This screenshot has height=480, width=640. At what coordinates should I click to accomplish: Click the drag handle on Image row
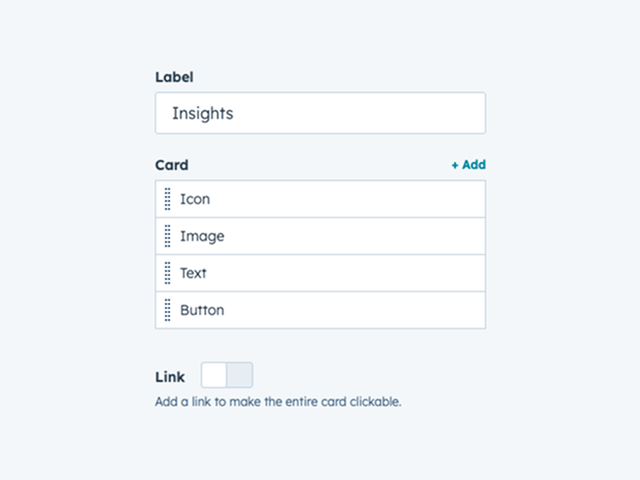pyautogui.click(x=167, y=236)
